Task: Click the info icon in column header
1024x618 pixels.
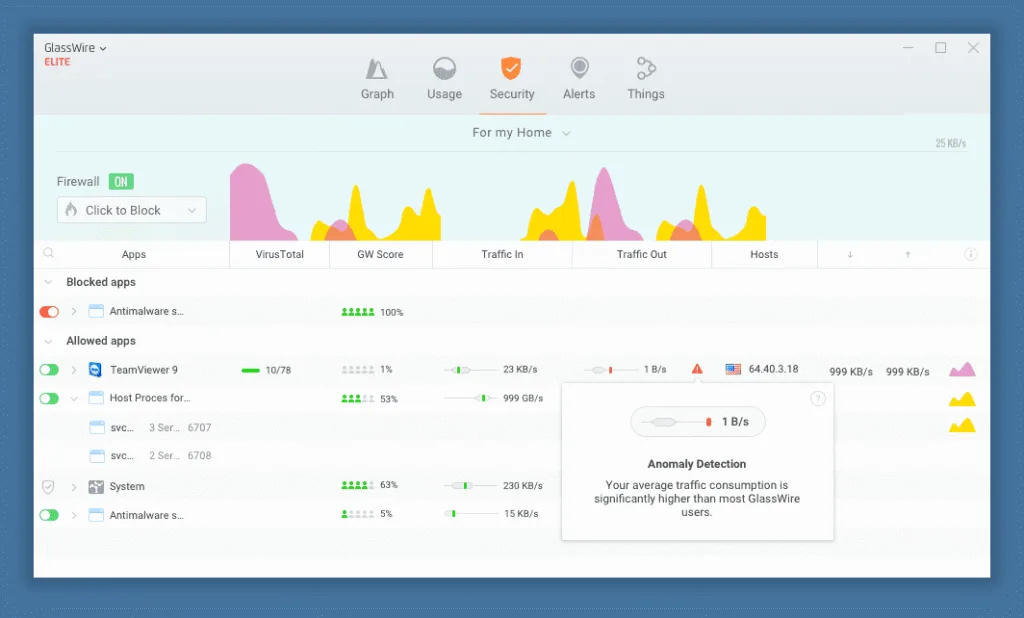Action: point(970,255)
